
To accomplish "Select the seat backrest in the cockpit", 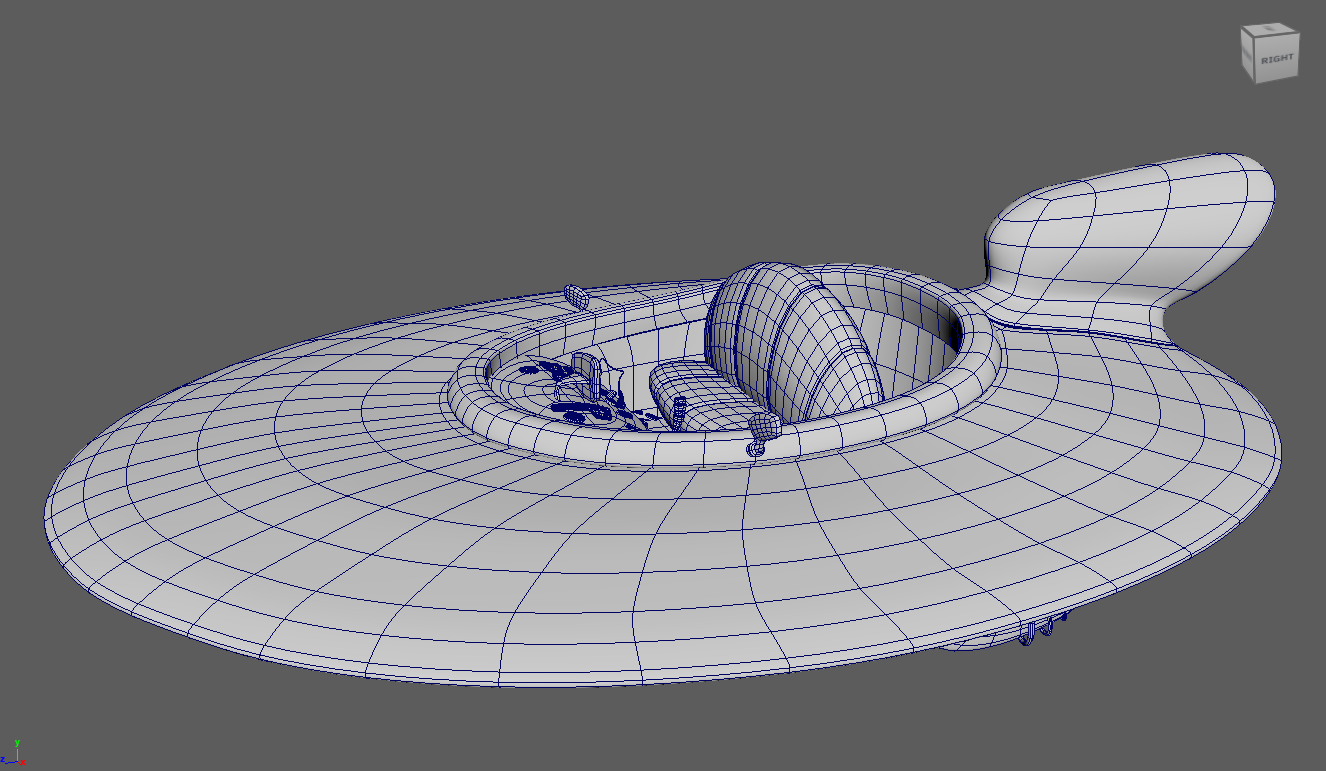I will point(792,340).
